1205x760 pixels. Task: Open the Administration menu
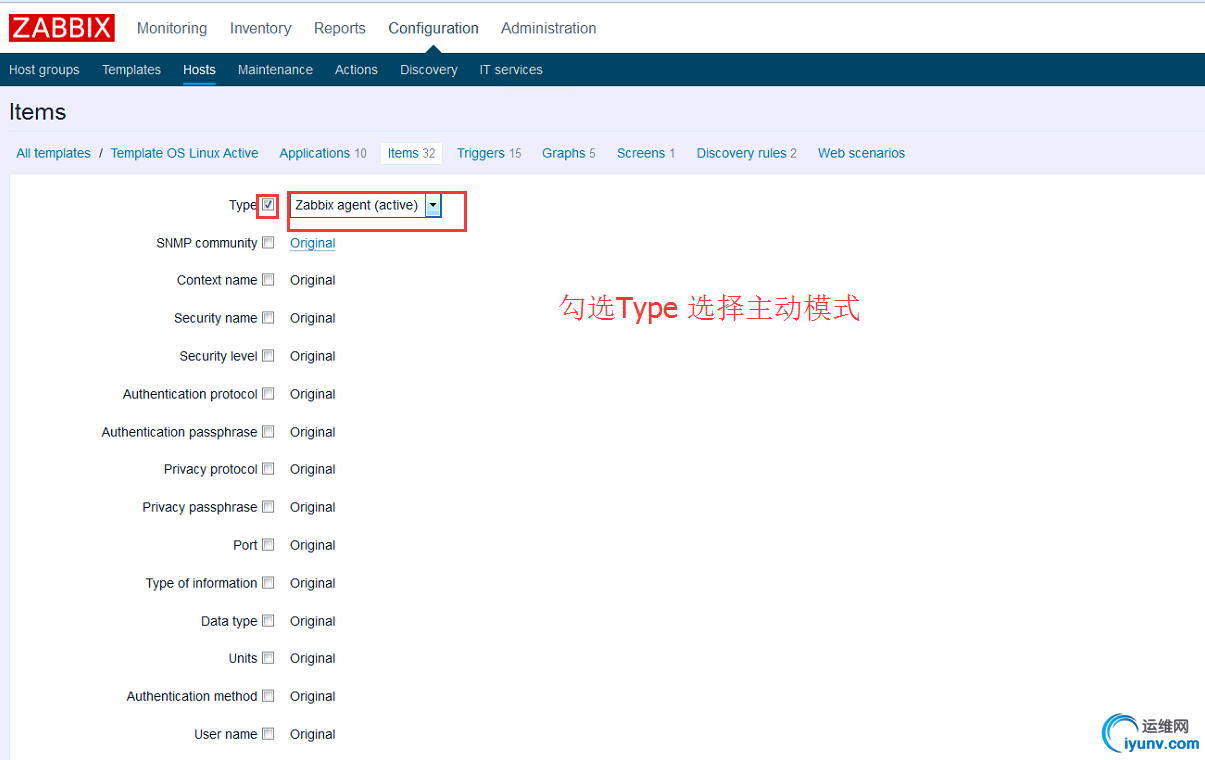548,28
